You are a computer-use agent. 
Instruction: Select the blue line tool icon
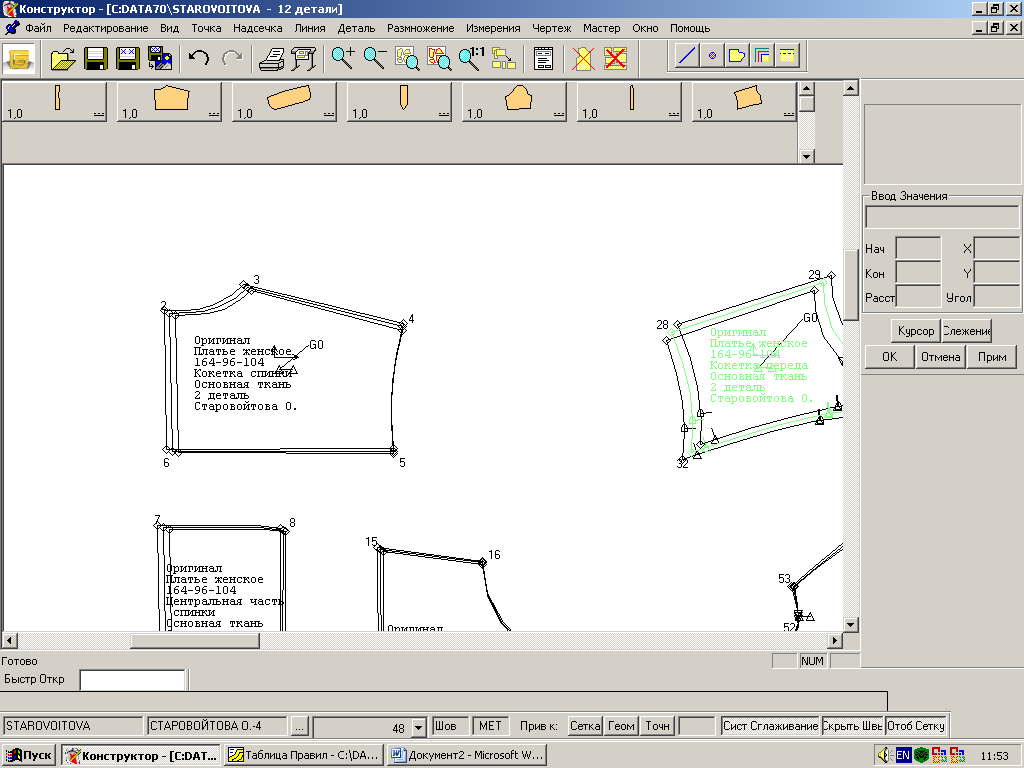687,56
